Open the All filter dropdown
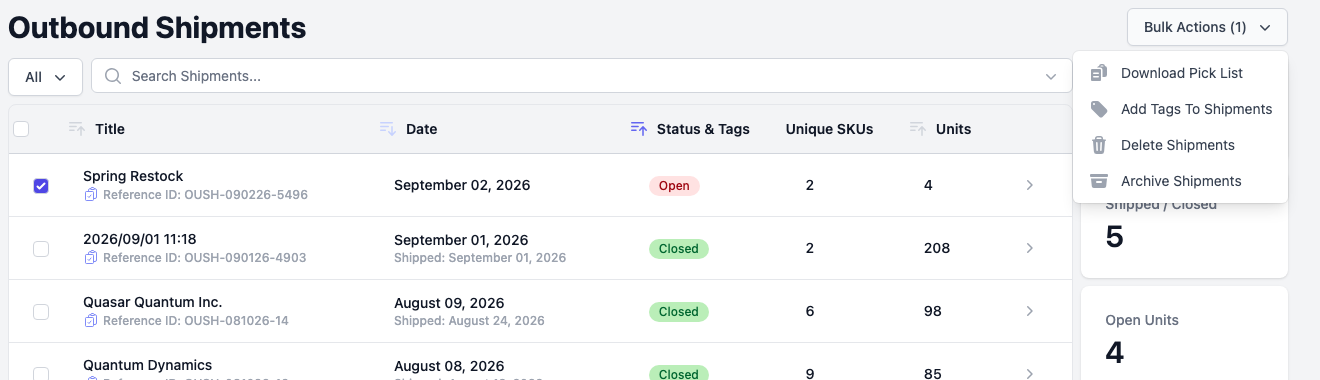The height and width of the screenshot is (380, 1320). 45,77
